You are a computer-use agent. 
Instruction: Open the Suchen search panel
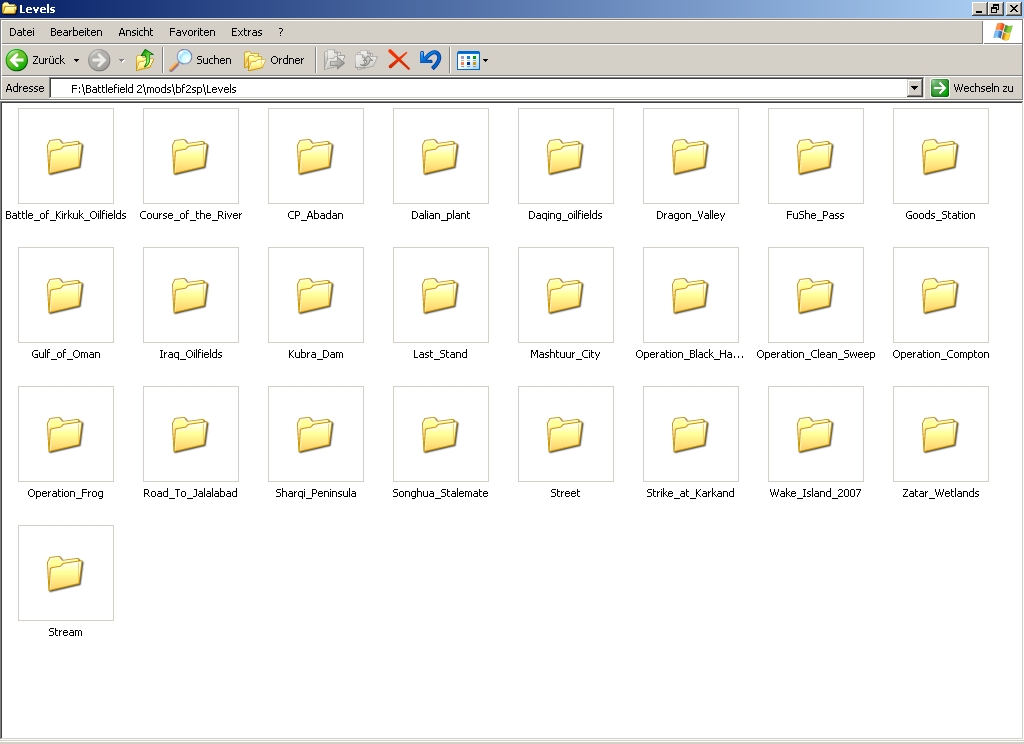[x=200, y=60]
